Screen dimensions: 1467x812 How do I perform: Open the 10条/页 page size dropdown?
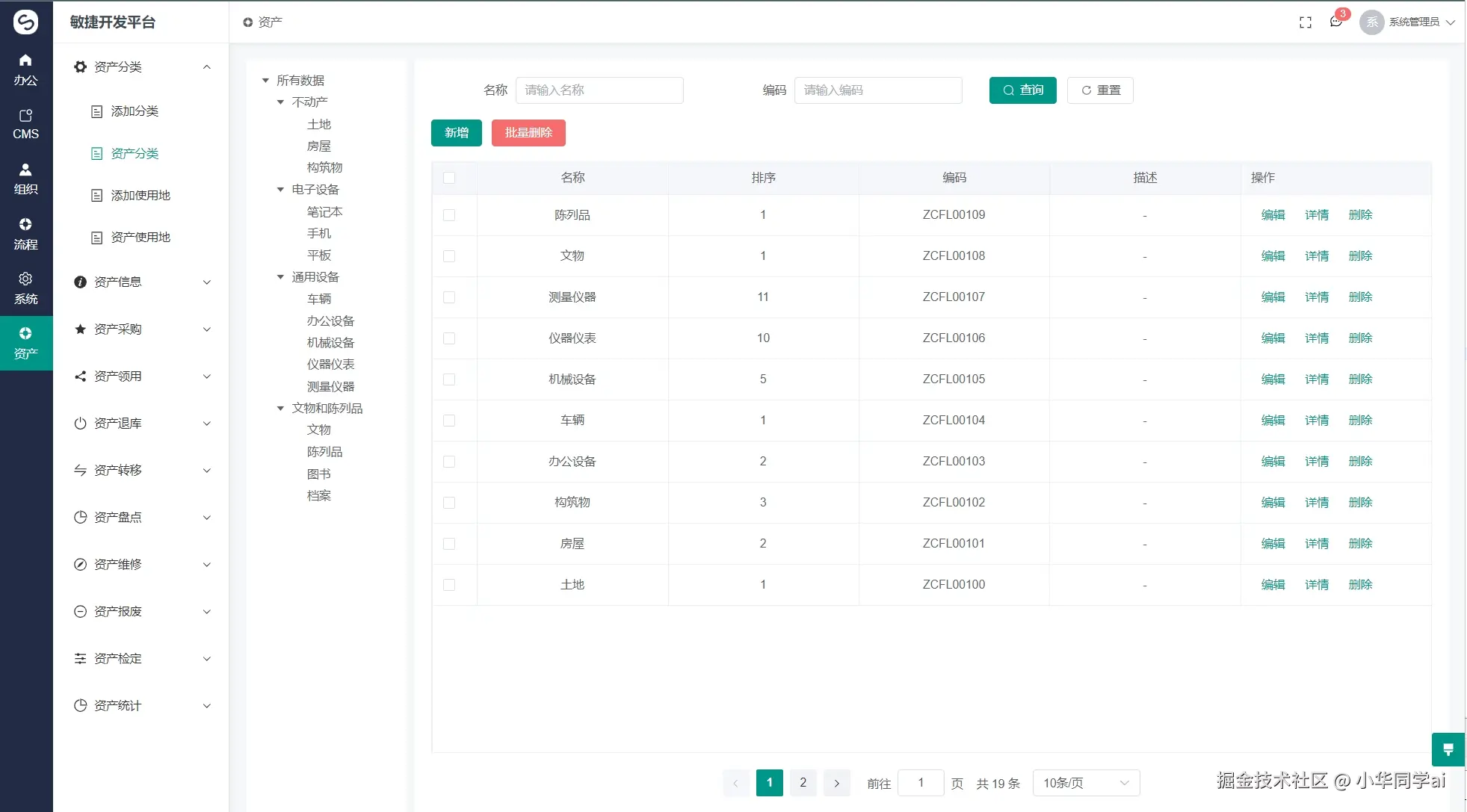[1085, 783]
